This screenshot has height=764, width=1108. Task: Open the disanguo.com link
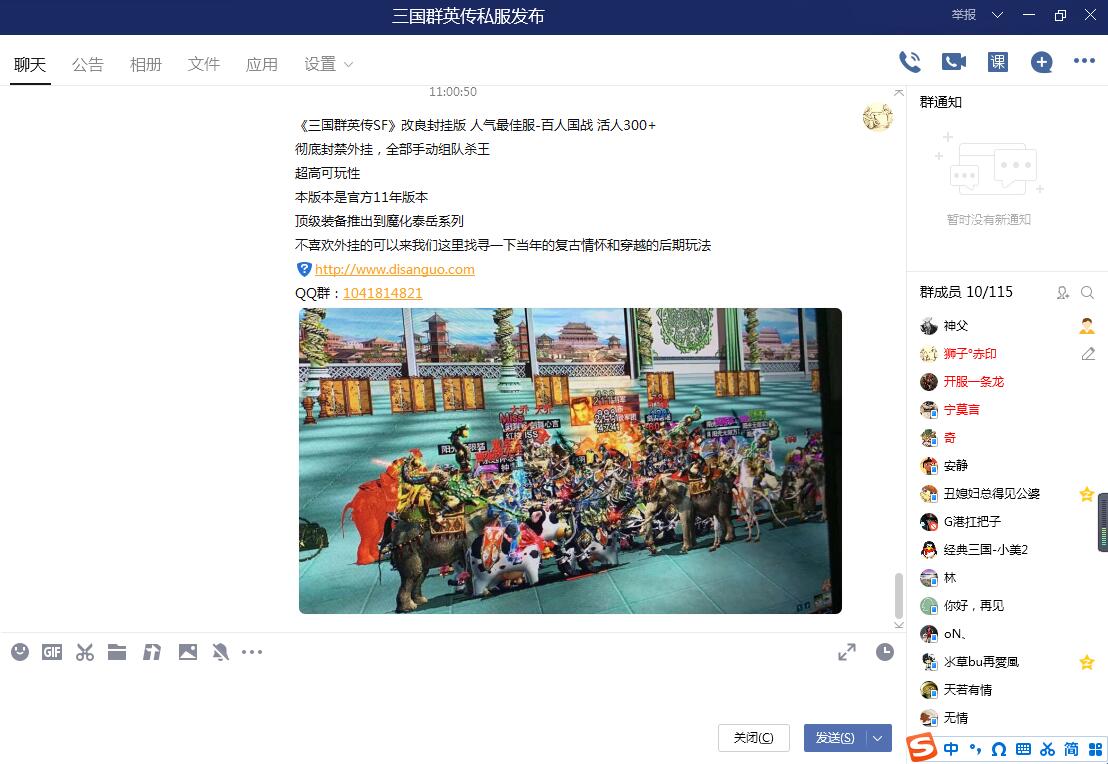pyautogui.click(x=394, y=269)
